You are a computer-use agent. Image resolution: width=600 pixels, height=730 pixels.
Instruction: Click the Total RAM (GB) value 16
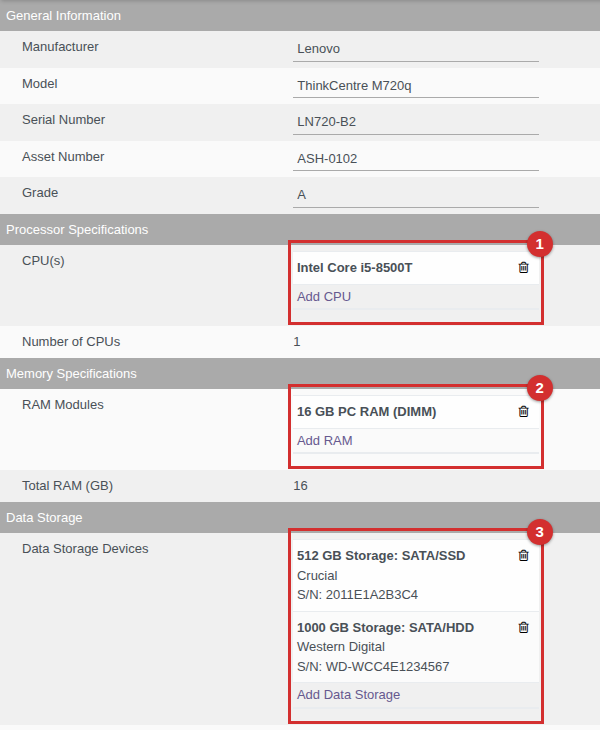tap(300, 486)
